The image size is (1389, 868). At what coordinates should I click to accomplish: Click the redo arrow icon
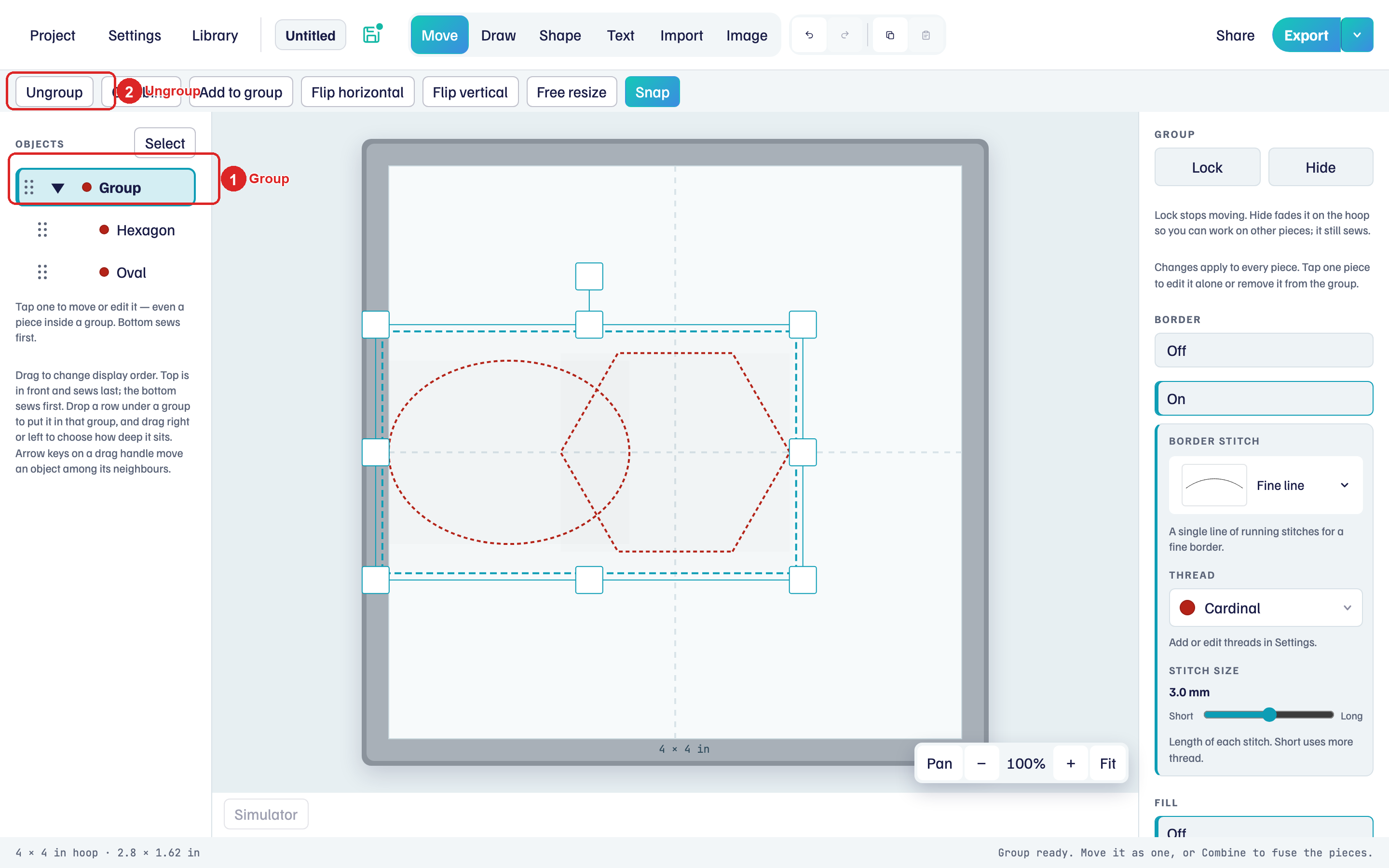(844, 35)
